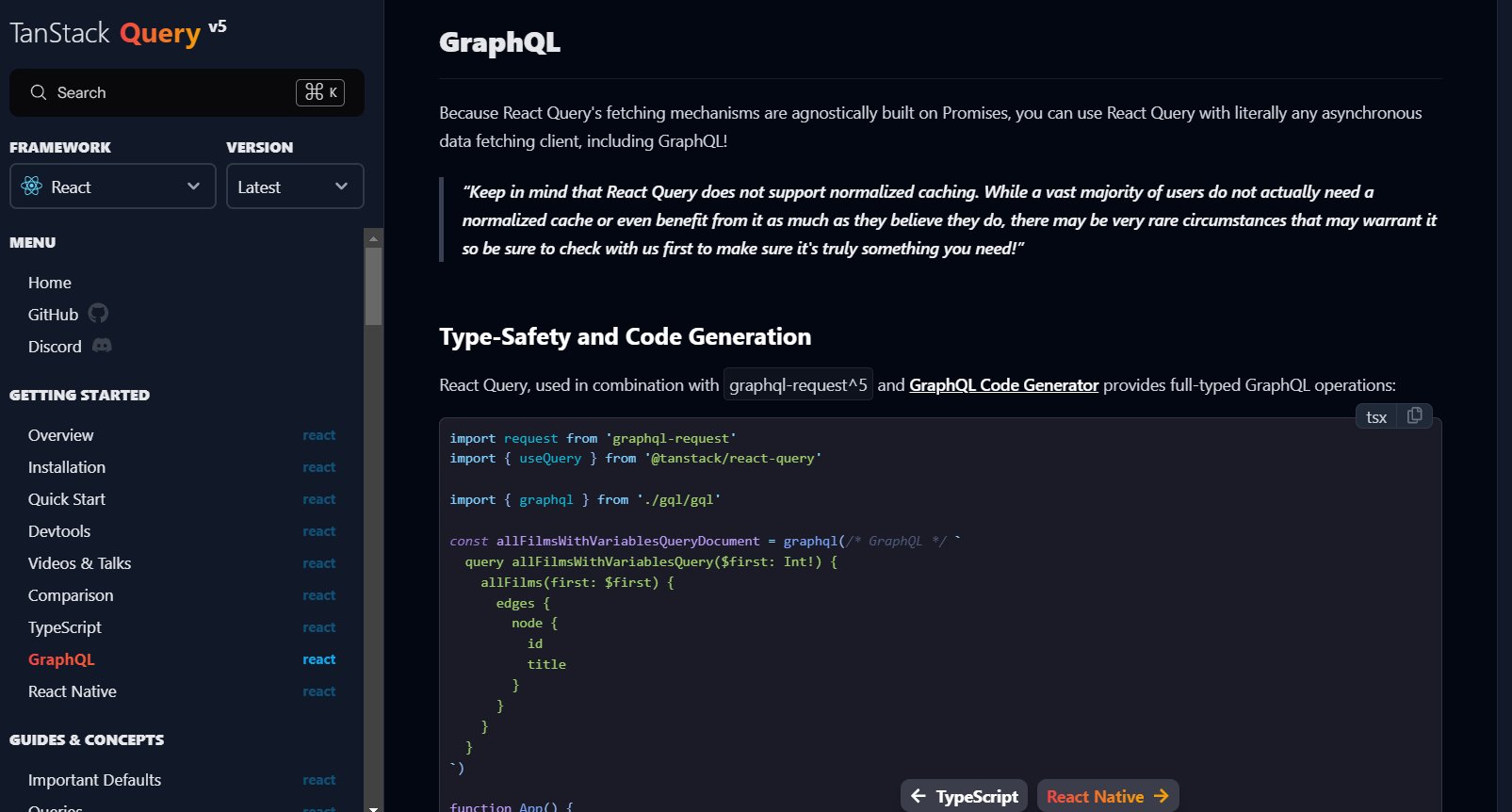The height and width of the screenshot is (812, 1512).
Task: Copy the code block with copy icon
Action: click(x=1414, y=416)
